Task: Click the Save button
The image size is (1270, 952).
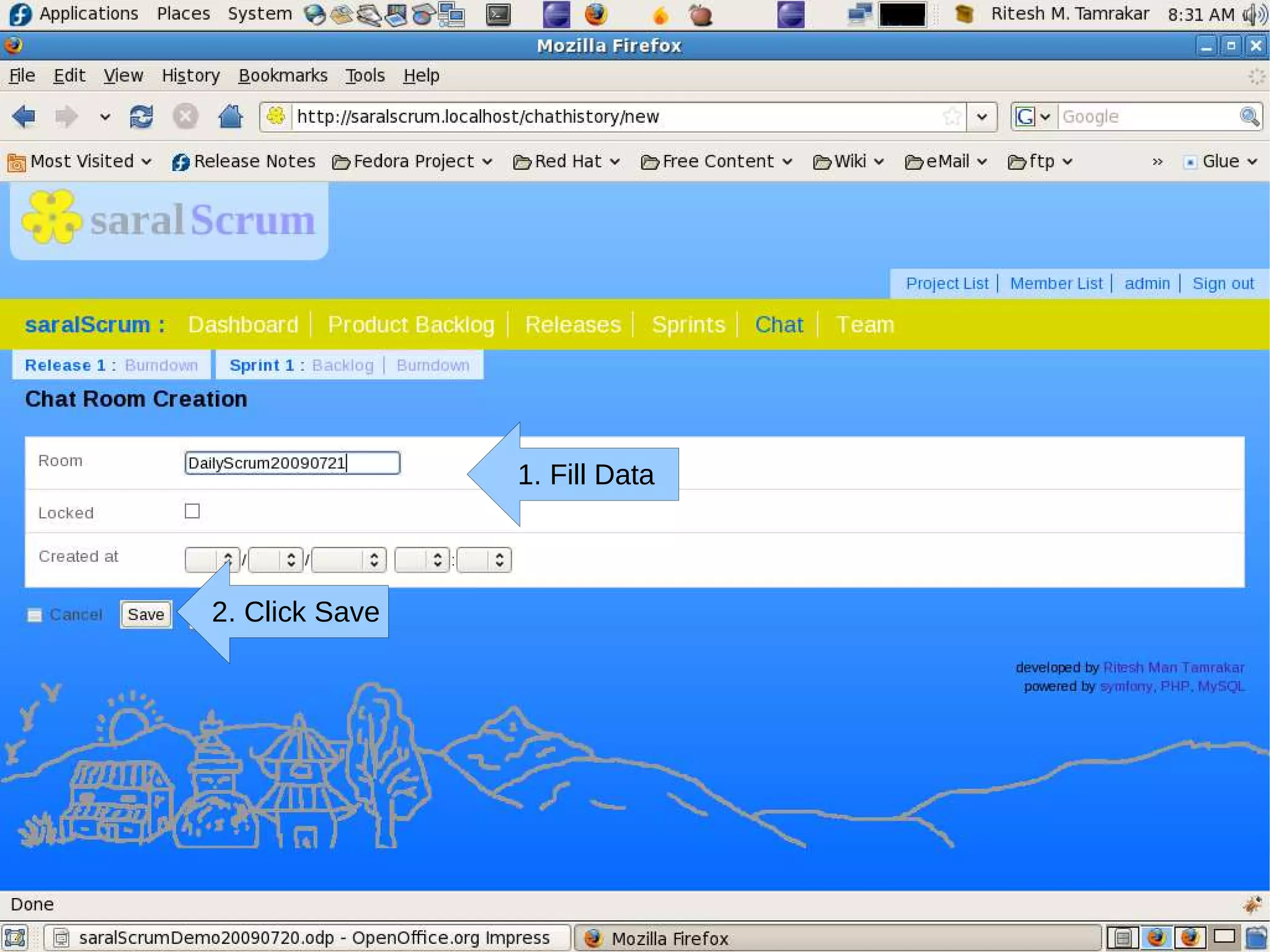Action: pos(146,615)
